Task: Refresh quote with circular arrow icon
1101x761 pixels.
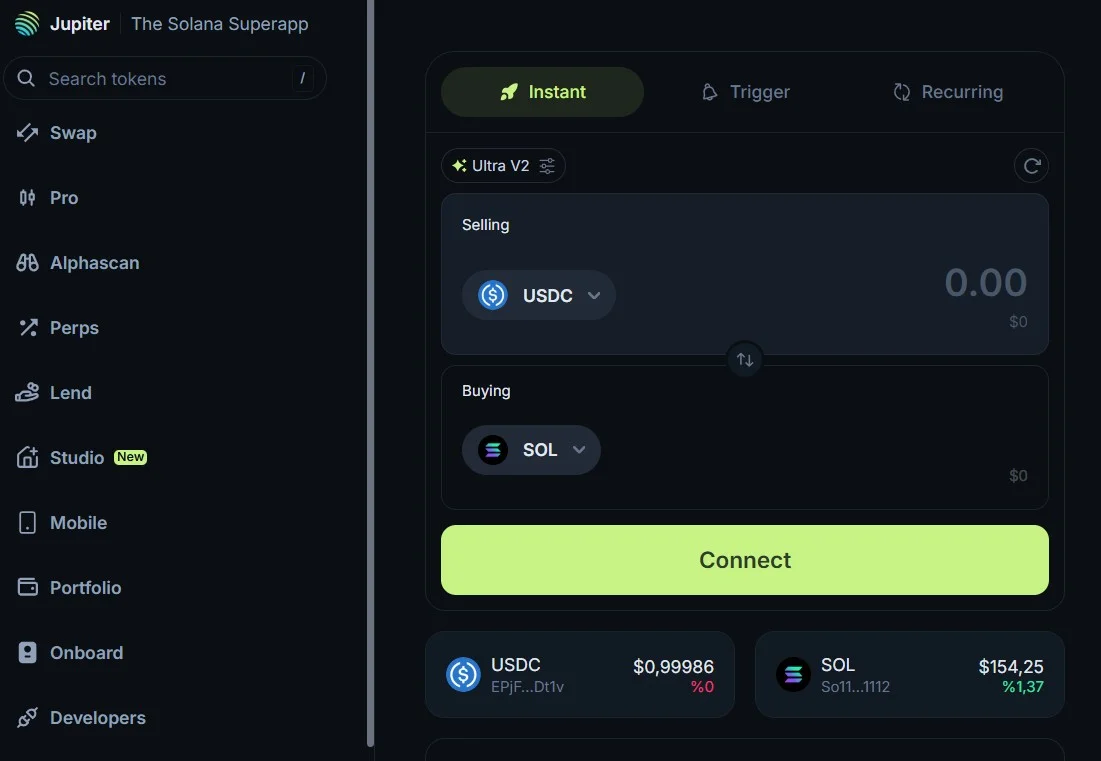Action: pos(1031,166)
